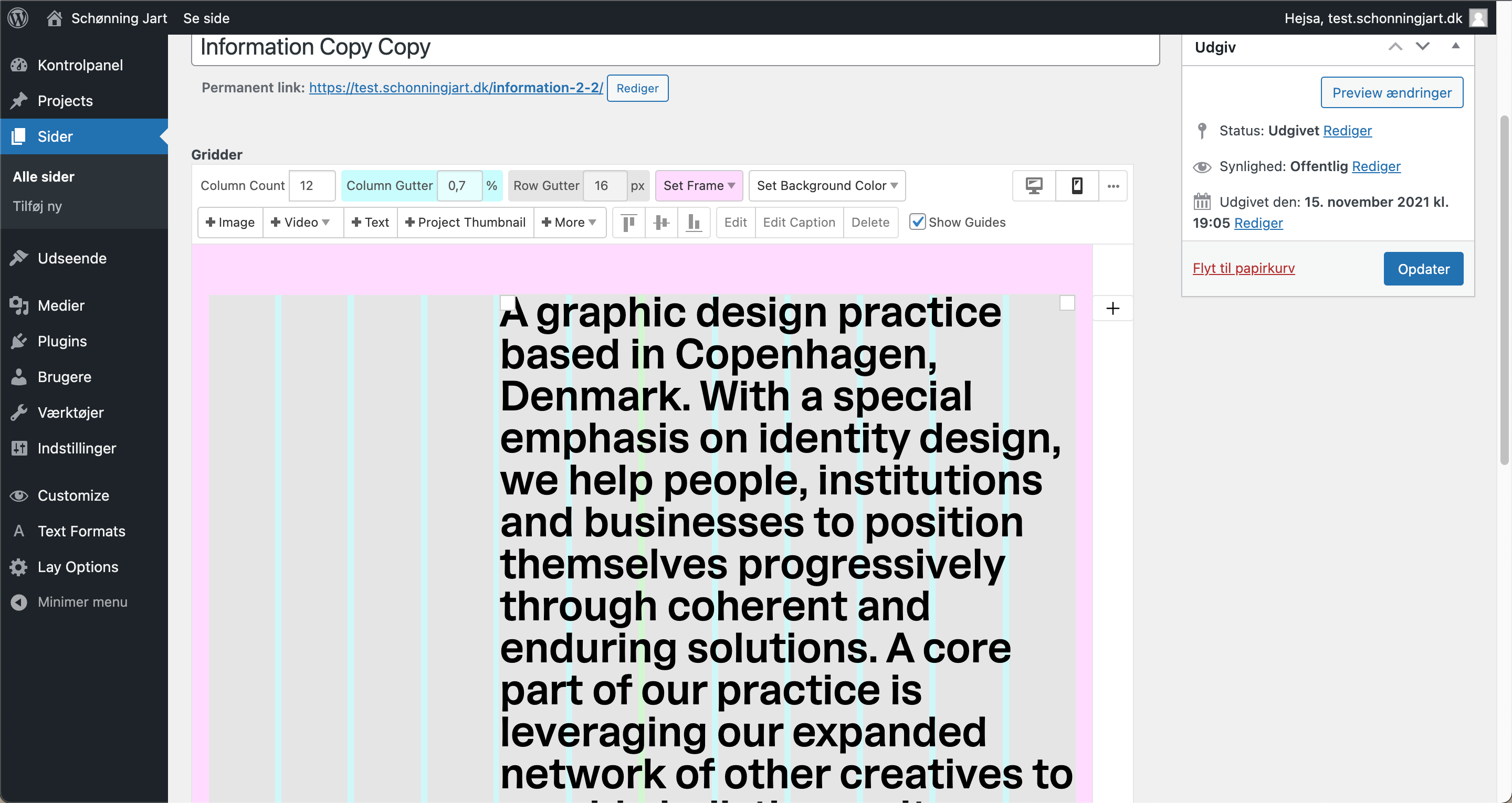
Task: Click the WordPress logo icon
Action: click(18, 18)
